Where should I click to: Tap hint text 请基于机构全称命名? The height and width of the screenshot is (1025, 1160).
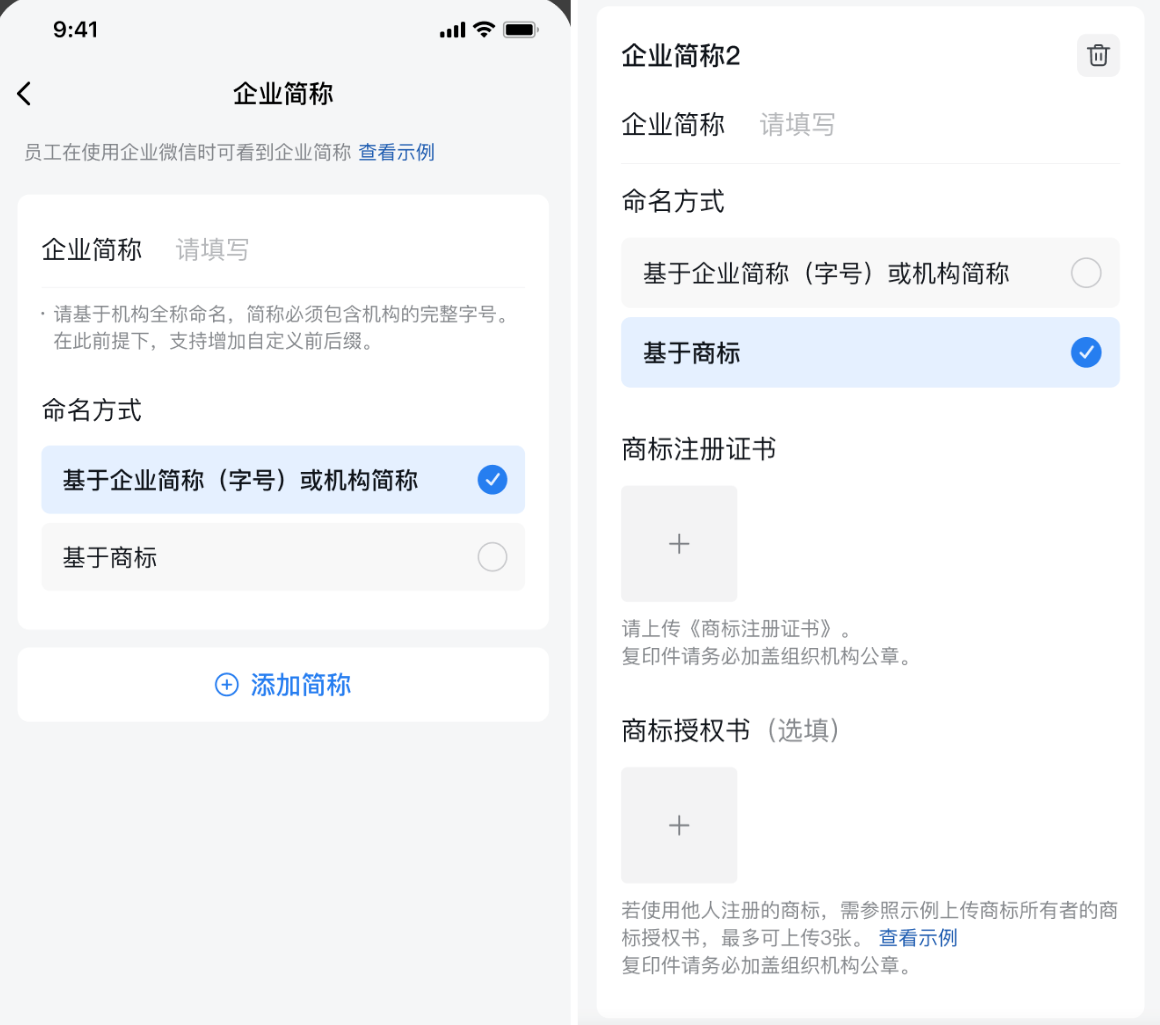pyautogui.click(x=283, y=328)
